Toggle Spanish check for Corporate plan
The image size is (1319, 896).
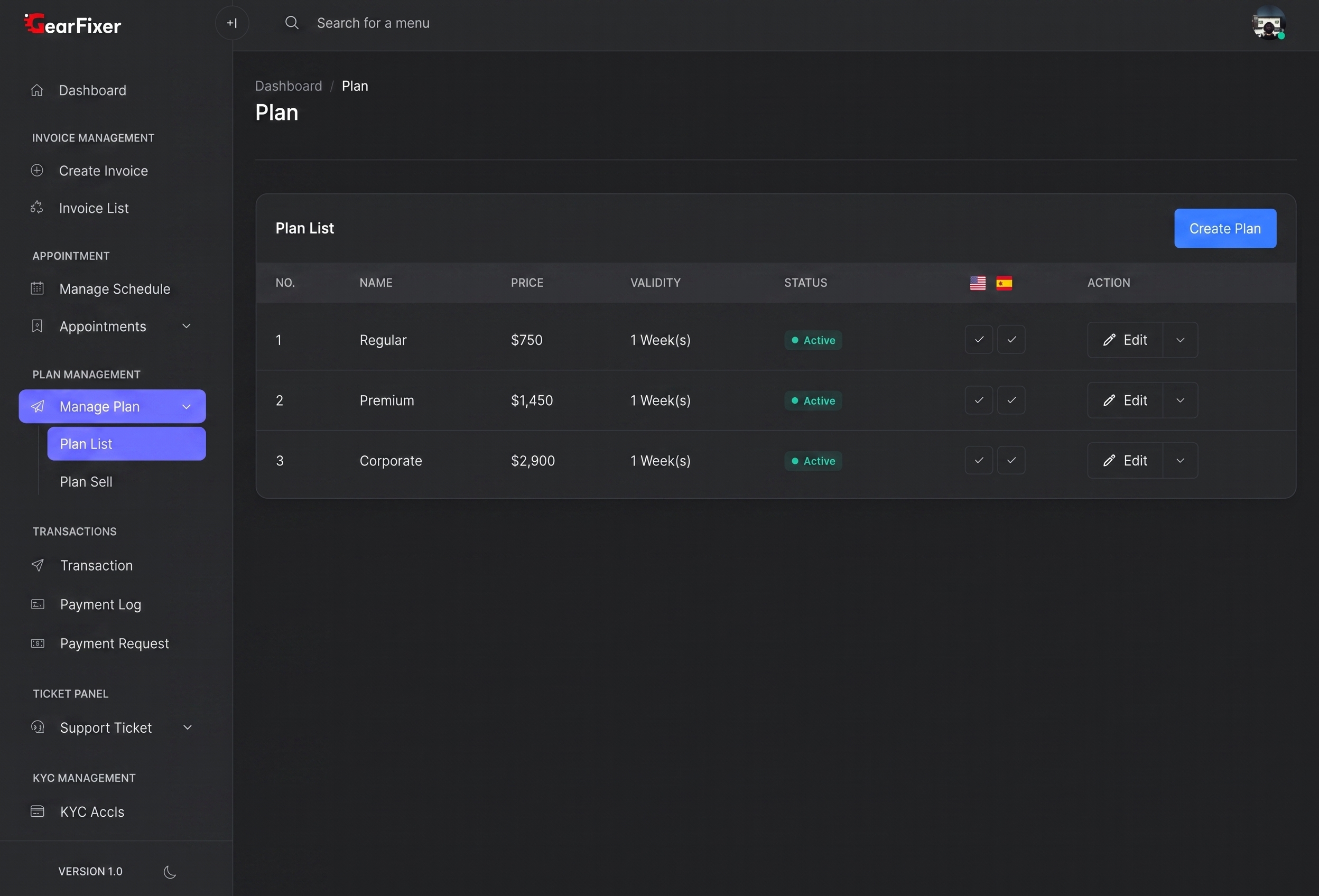click(1011, 460)
